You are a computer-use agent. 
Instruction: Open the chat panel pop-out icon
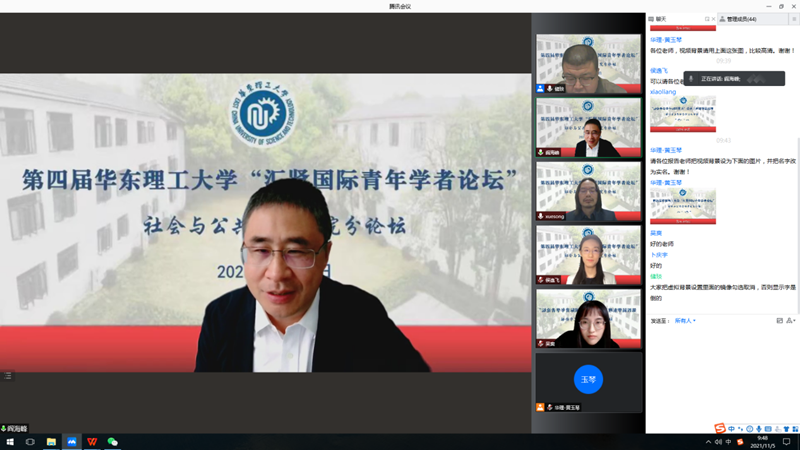click(707, 19)
